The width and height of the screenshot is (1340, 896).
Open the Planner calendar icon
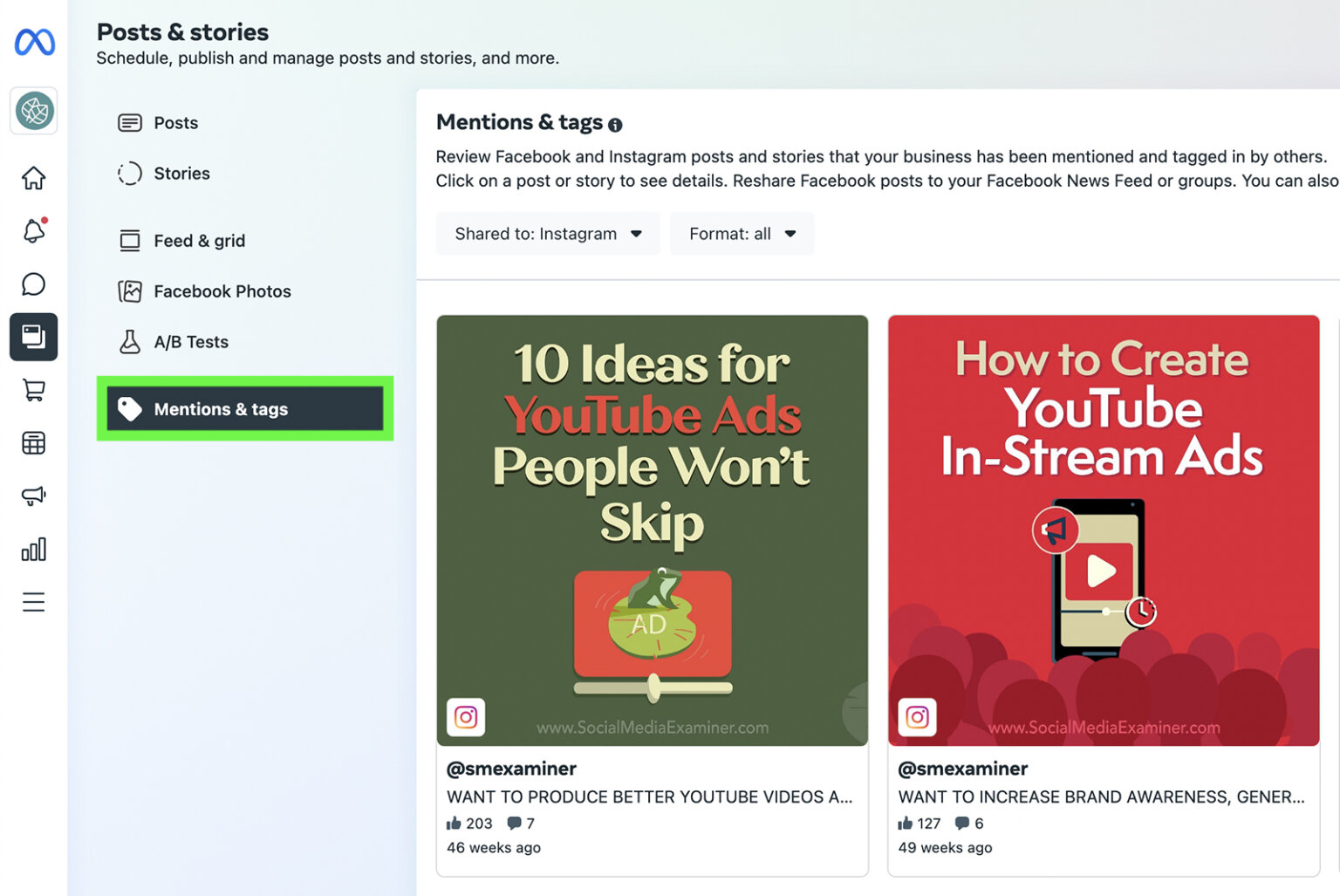(33, 443)
